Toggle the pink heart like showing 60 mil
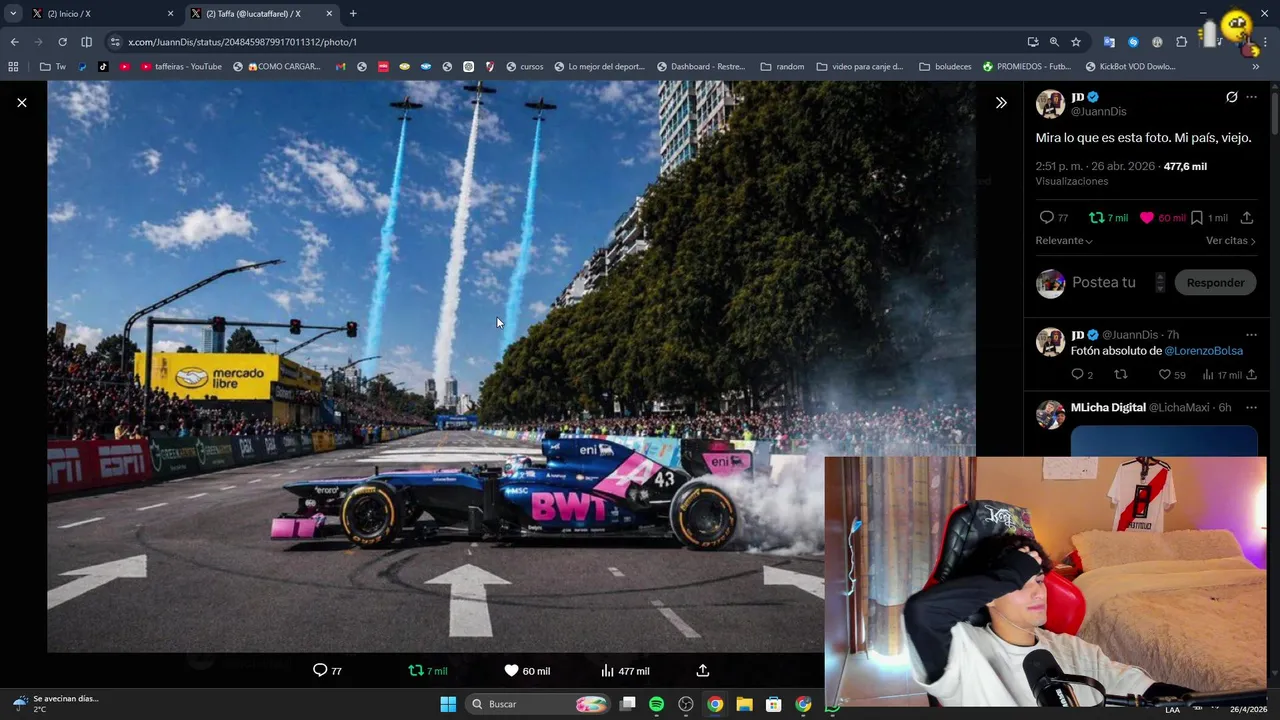Image resolution: width=1280 pixels, height=720 pixels. (x=1147, y=217)
